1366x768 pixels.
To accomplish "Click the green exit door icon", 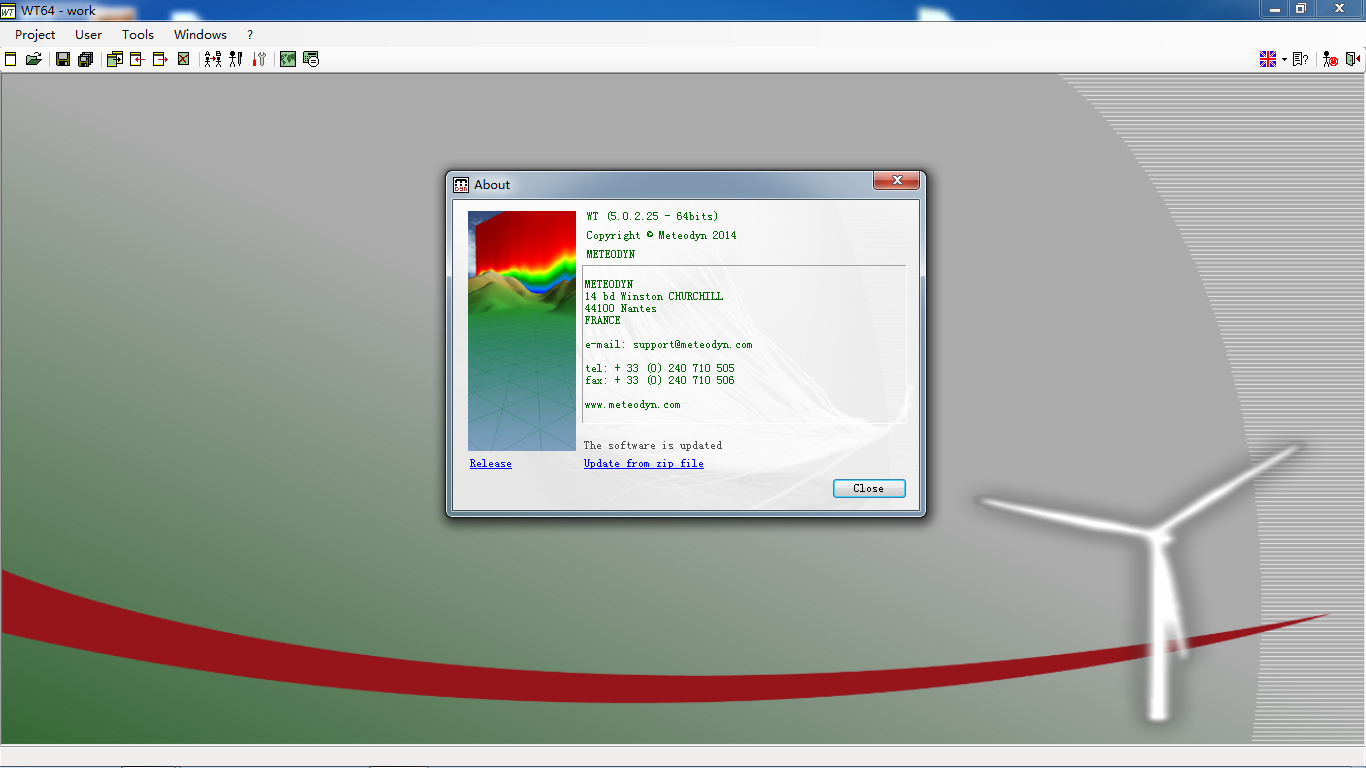I will coord(1353,59).
